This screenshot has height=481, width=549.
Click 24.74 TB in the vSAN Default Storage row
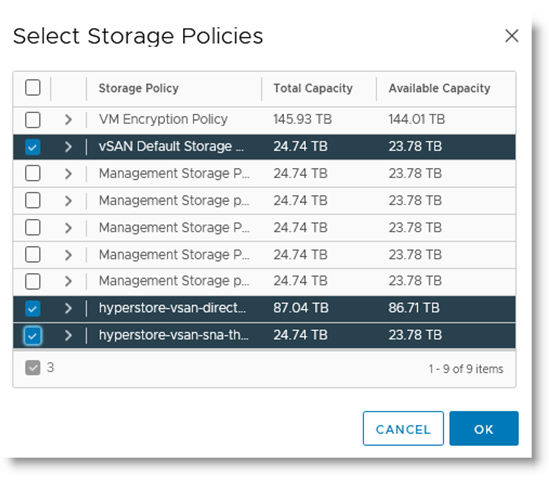300,146
